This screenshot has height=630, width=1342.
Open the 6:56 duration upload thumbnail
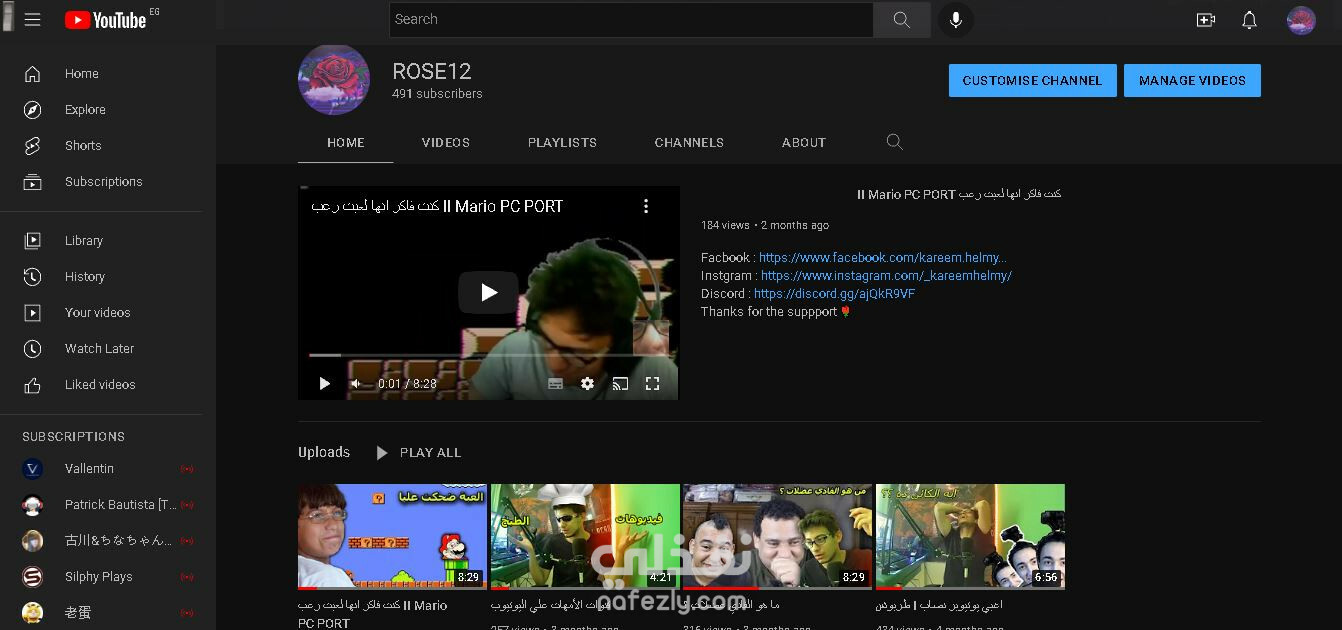point(970,537)
